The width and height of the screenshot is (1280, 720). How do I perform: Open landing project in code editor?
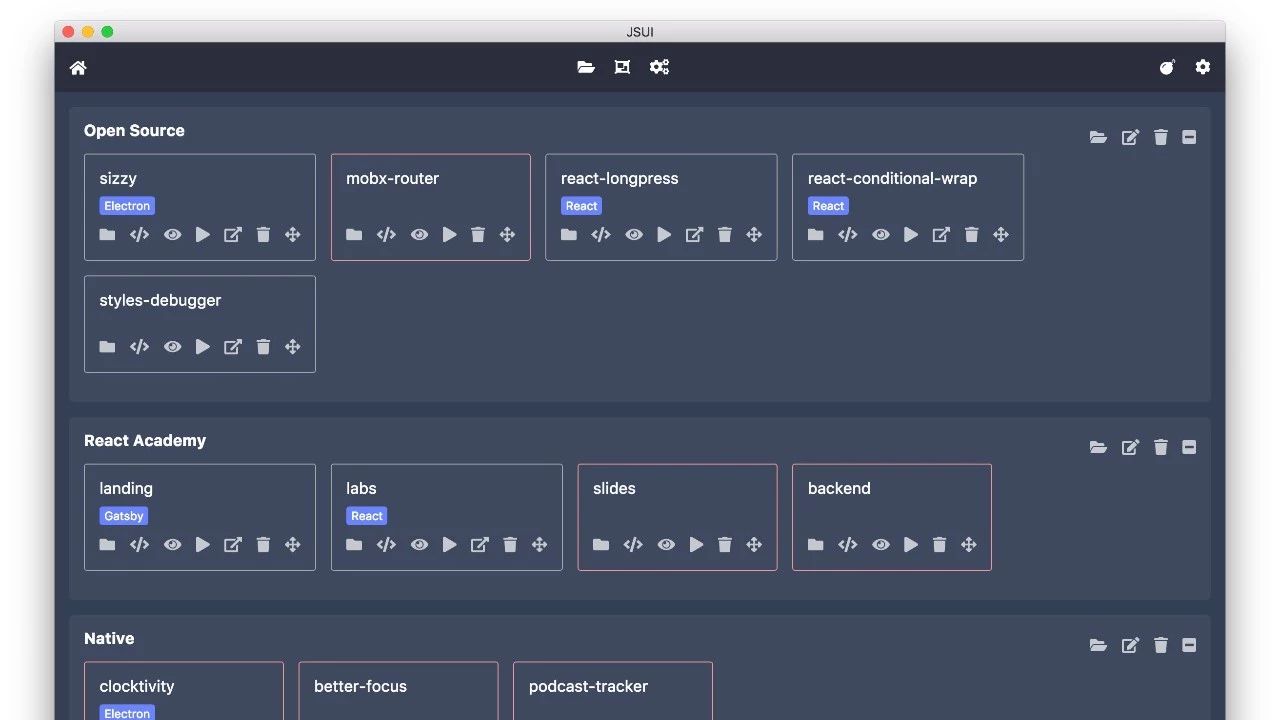point(139,544)
